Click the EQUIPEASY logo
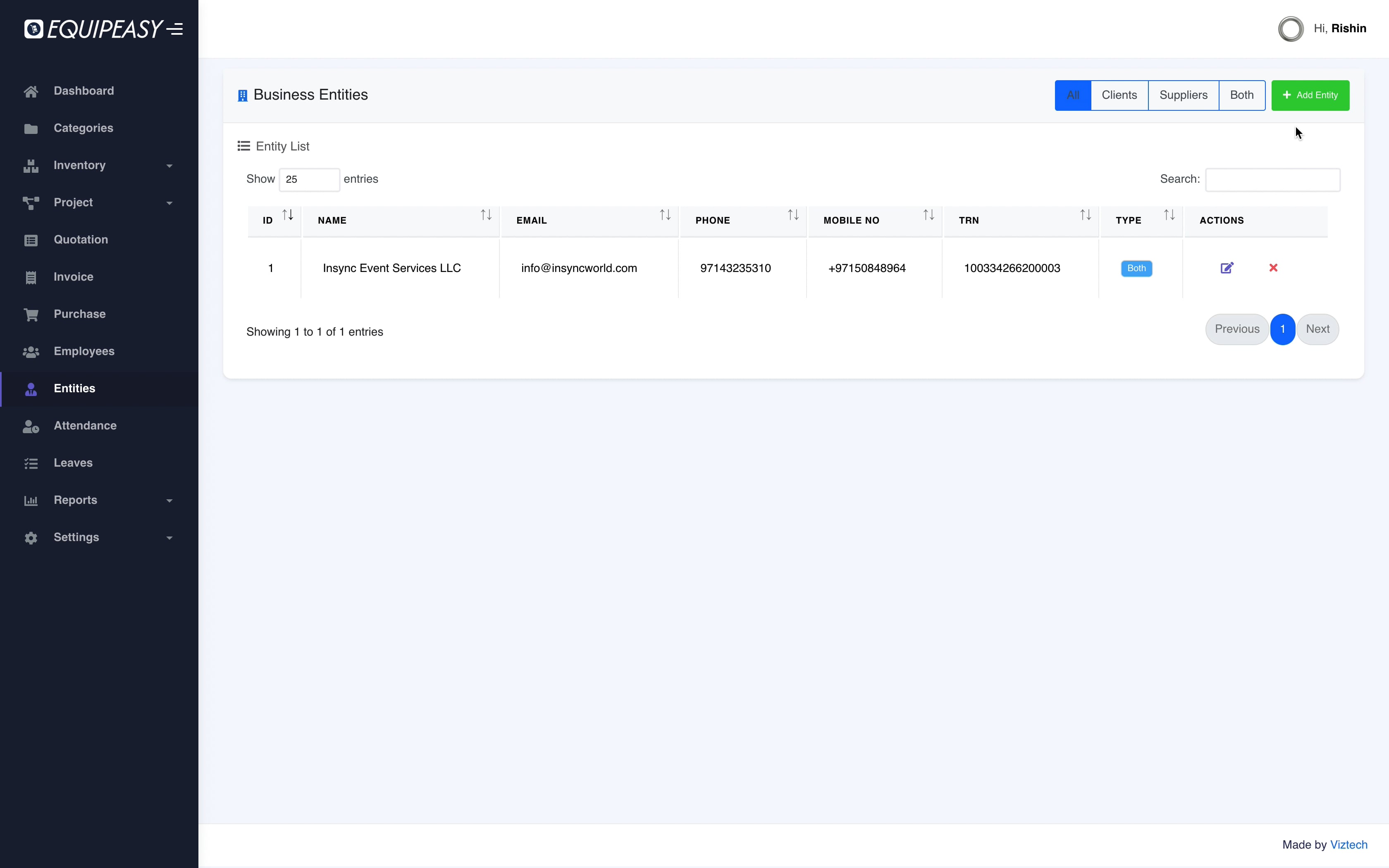Image resolution: width=1389 pixels, height=868 pixels. 93,29
